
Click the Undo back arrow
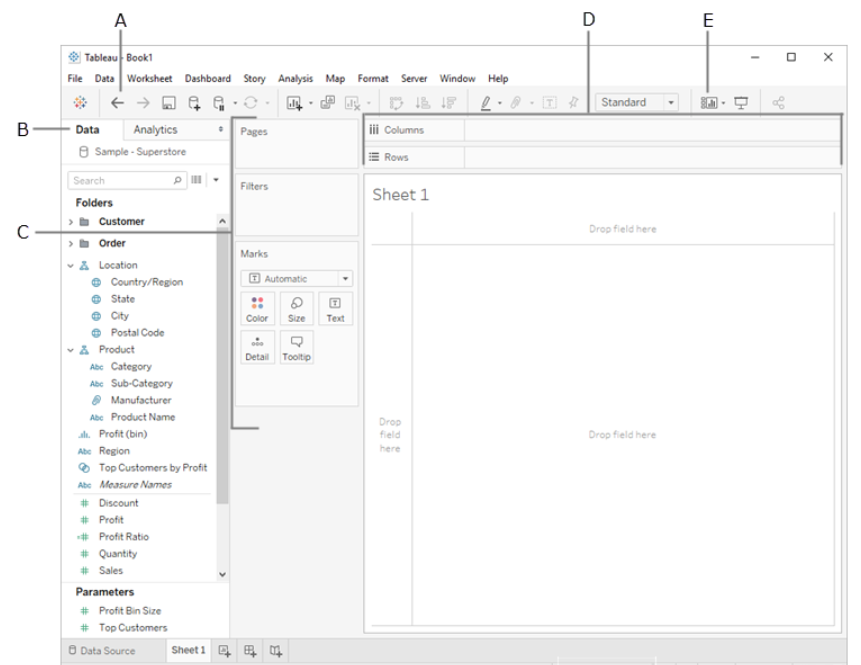117,103
